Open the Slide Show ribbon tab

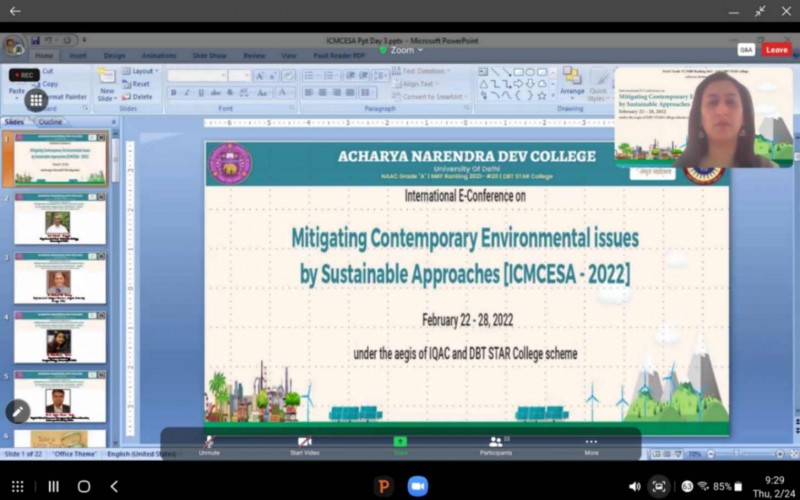pyautogui.click(x=209, y=56)
